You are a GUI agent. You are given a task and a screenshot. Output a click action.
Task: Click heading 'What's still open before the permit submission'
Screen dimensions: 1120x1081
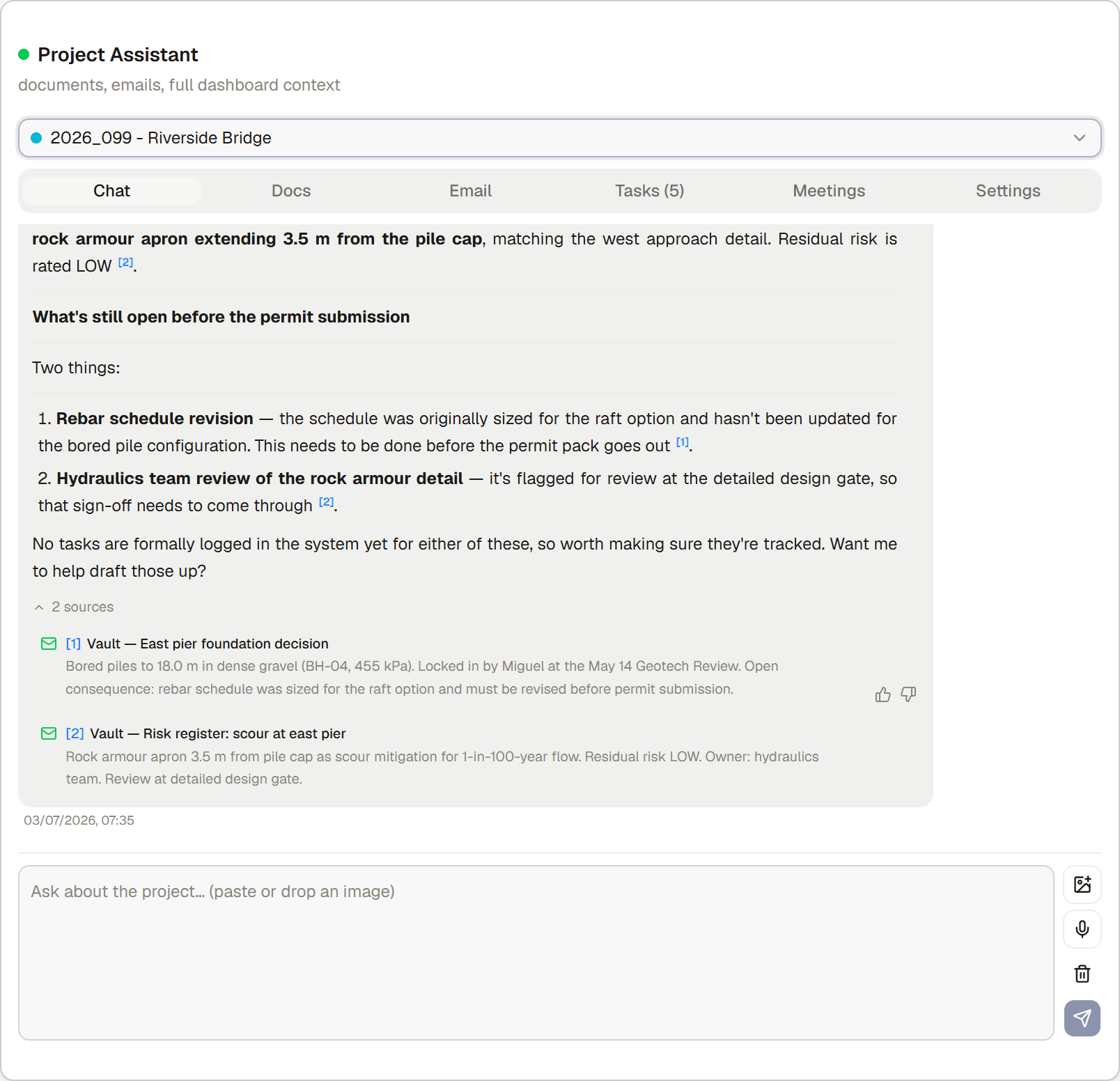[221, 317]
